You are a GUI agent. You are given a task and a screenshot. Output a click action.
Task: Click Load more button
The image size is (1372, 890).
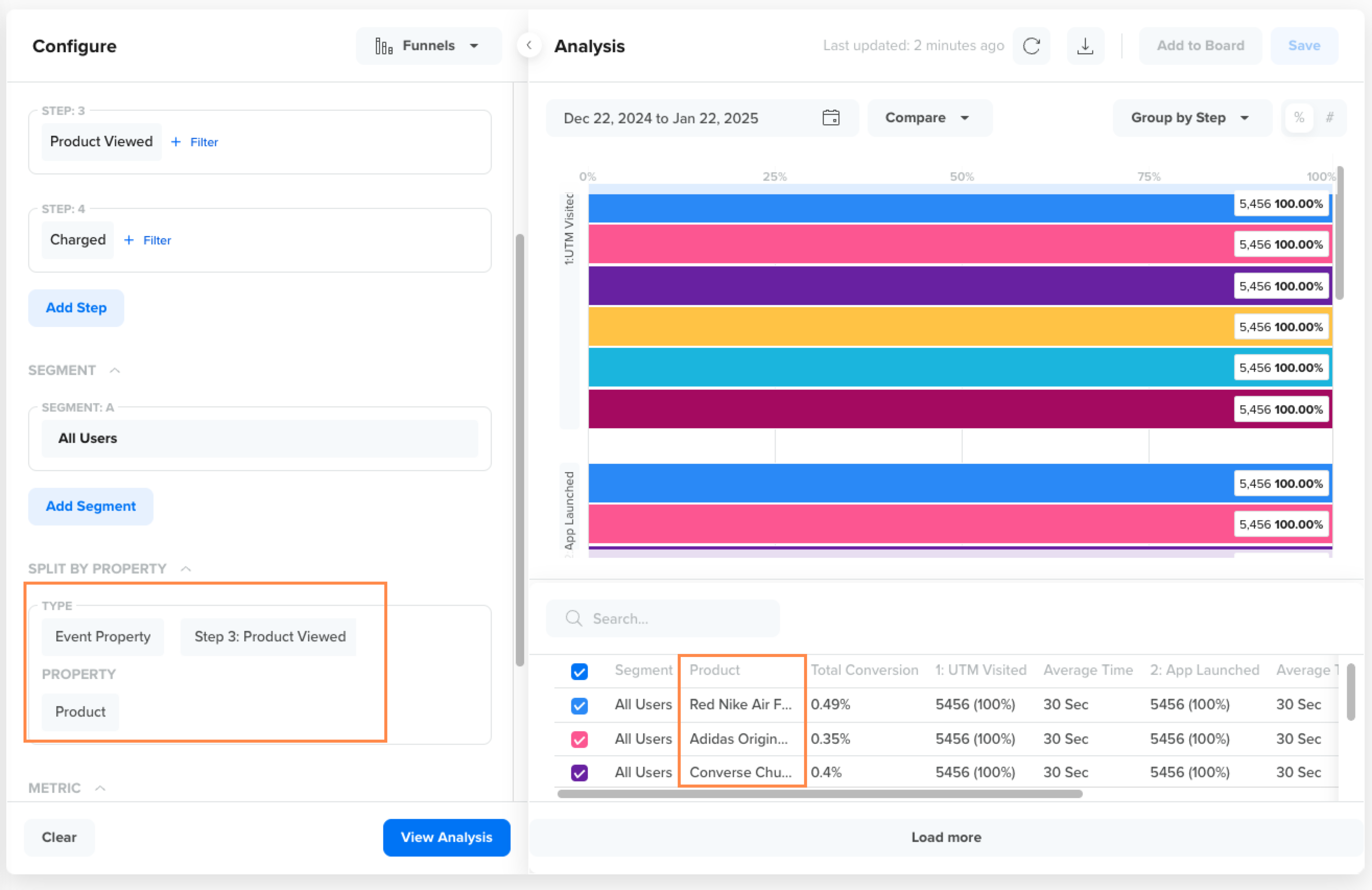coord(945,837)
